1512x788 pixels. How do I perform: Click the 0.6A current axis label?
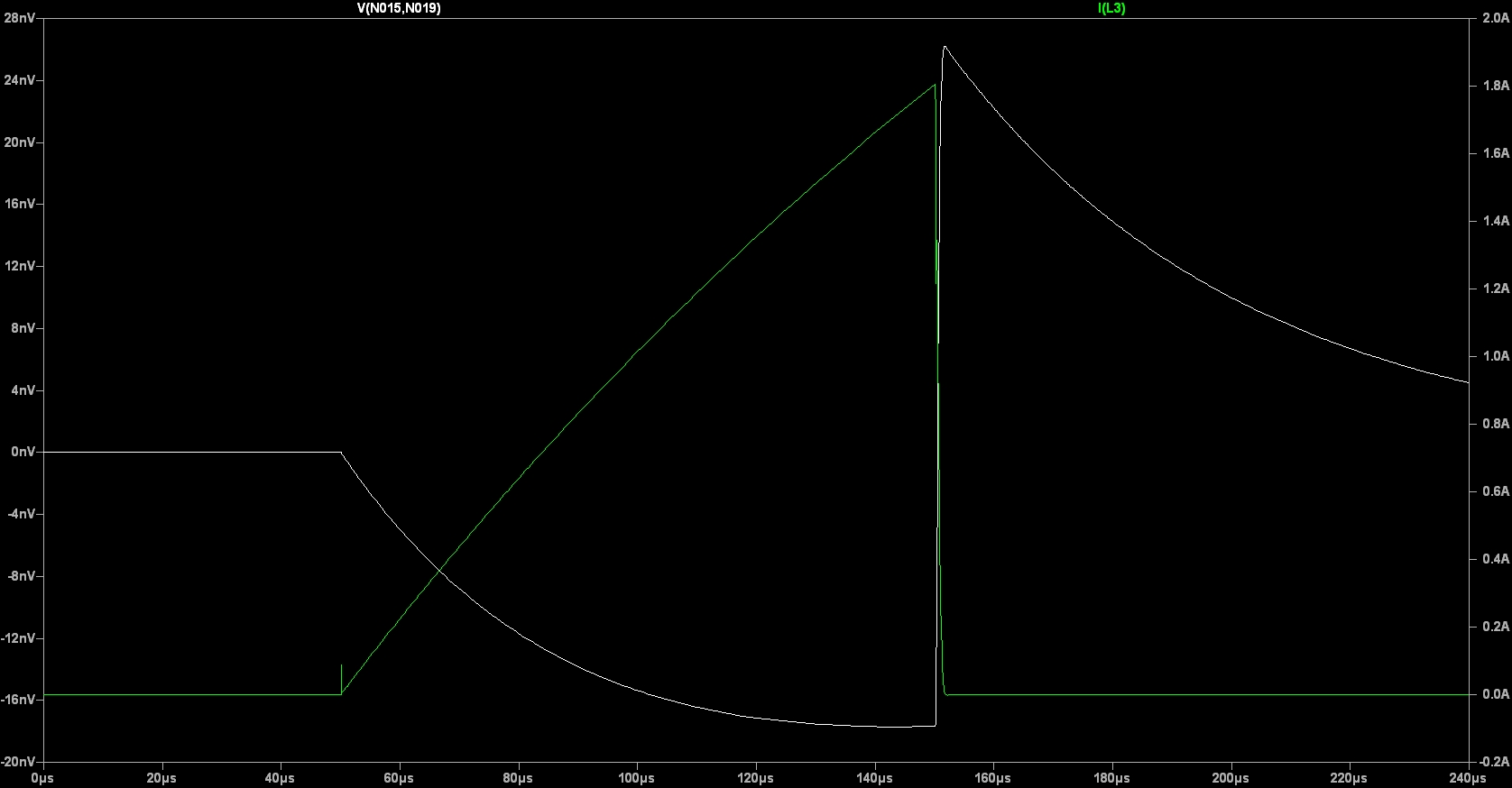[x=1495, y=491]
